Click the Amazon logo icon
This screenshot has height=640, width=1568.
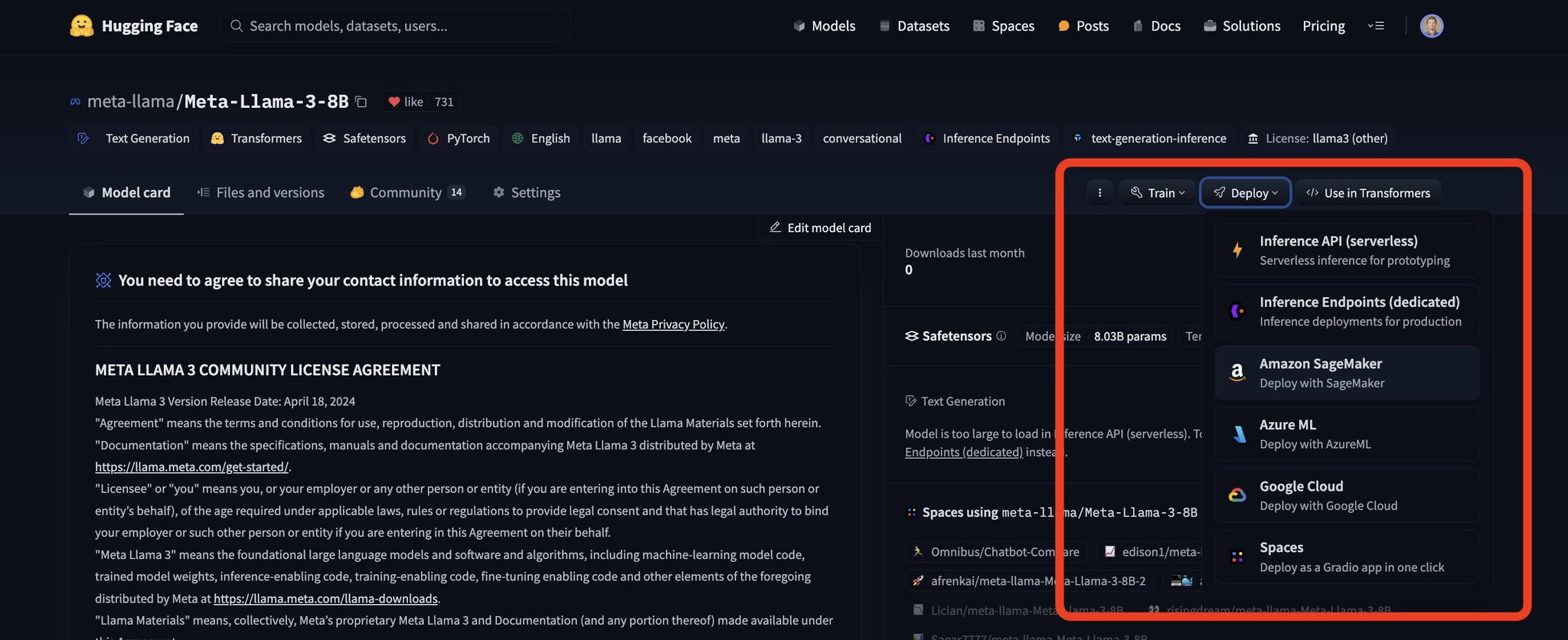click(1237, 372)
